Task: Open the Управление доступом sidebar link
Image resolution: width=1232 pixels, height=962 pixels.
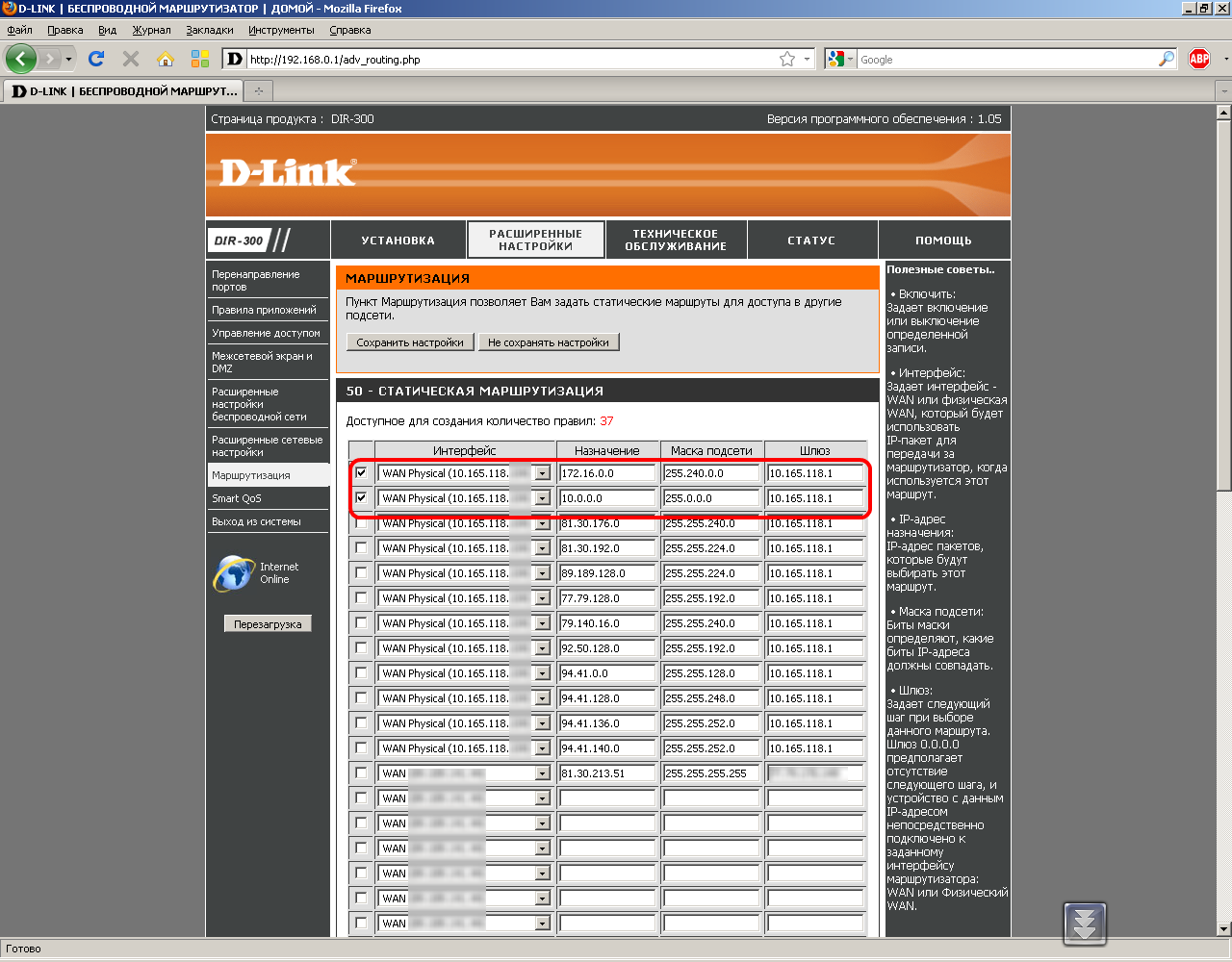Action: 268,333
